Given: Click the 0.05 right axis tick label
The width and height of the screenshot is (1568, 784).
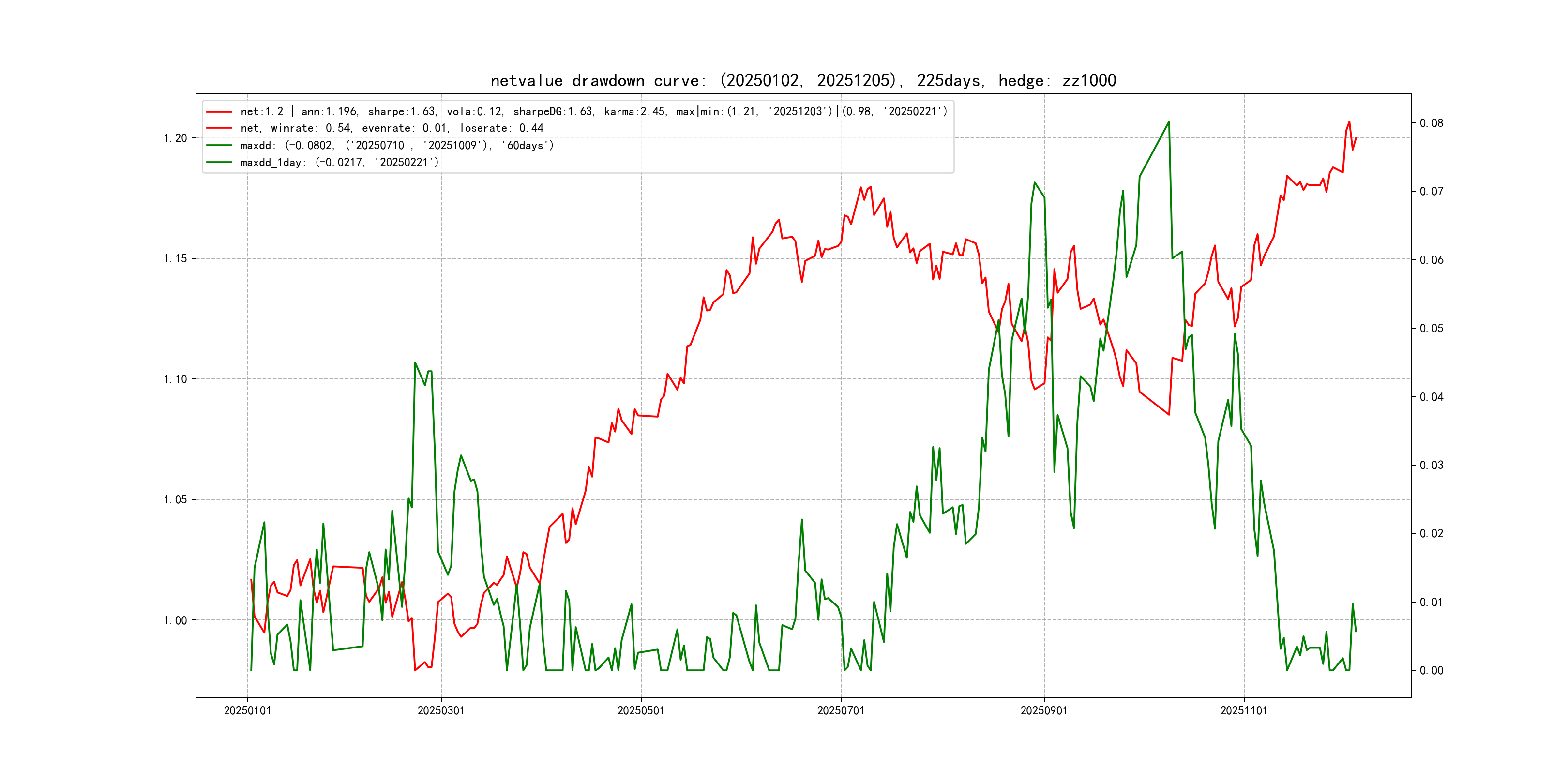Looking at the screenshot, I should (1431, 328).
